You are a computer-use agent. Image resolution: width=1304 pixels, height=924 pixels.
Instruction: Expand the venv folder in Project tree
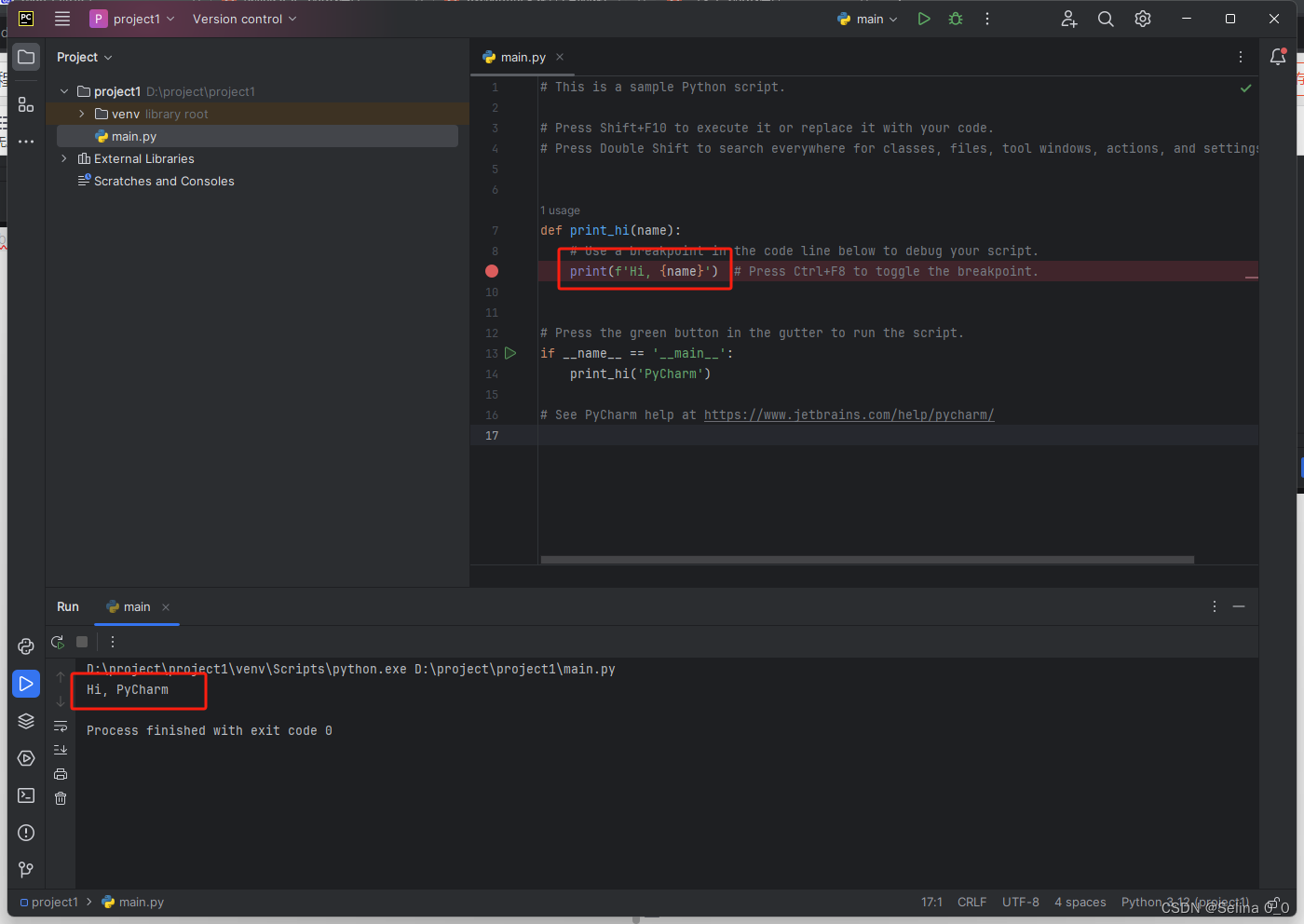(x=82, y=113)
